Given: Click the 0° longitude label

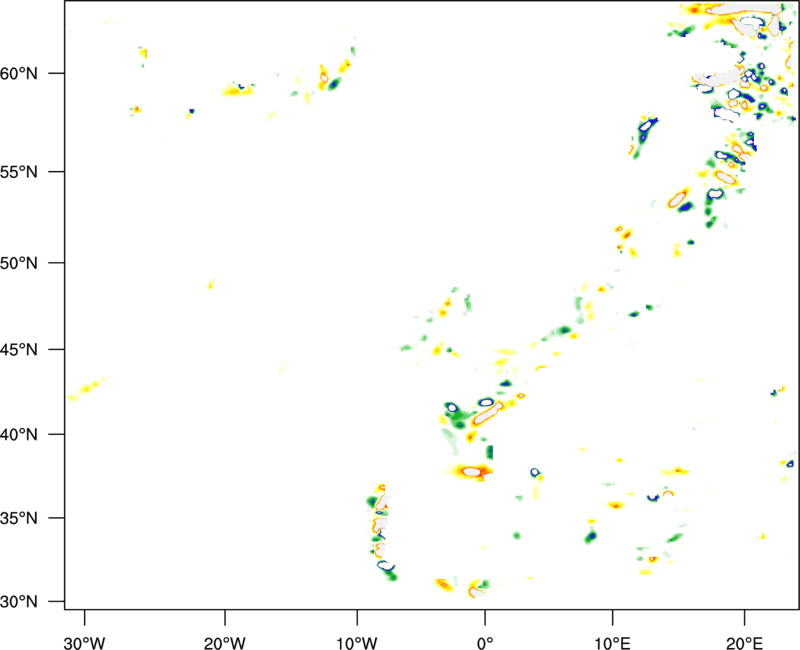Looking at the screenshot, I should click(x=485, y=643).
